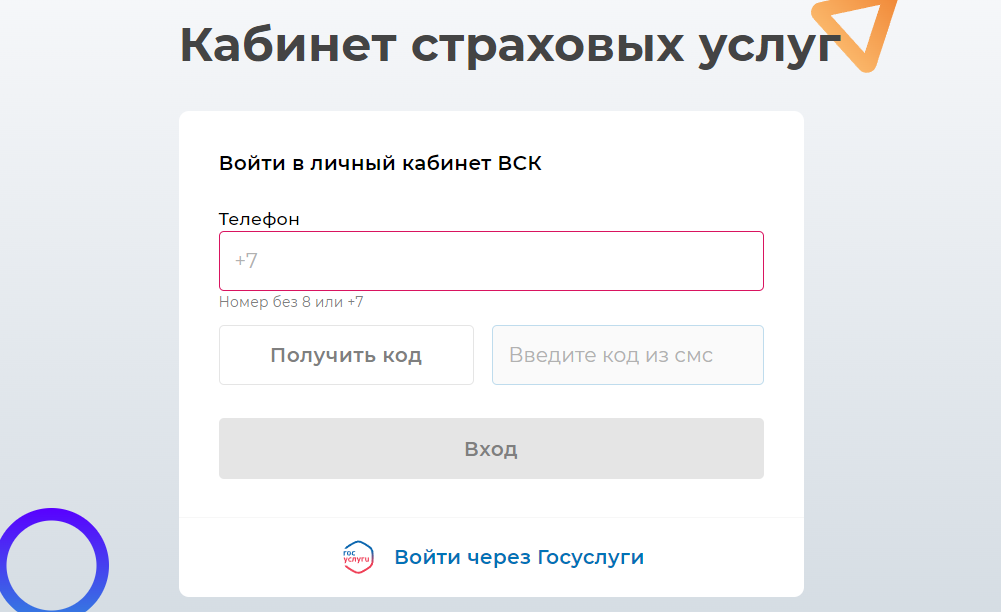The width and height of the screenshot is (1001, 612).
Task: Click the Кабинет страховых услуг page title
Action: [x=509, y=42]
